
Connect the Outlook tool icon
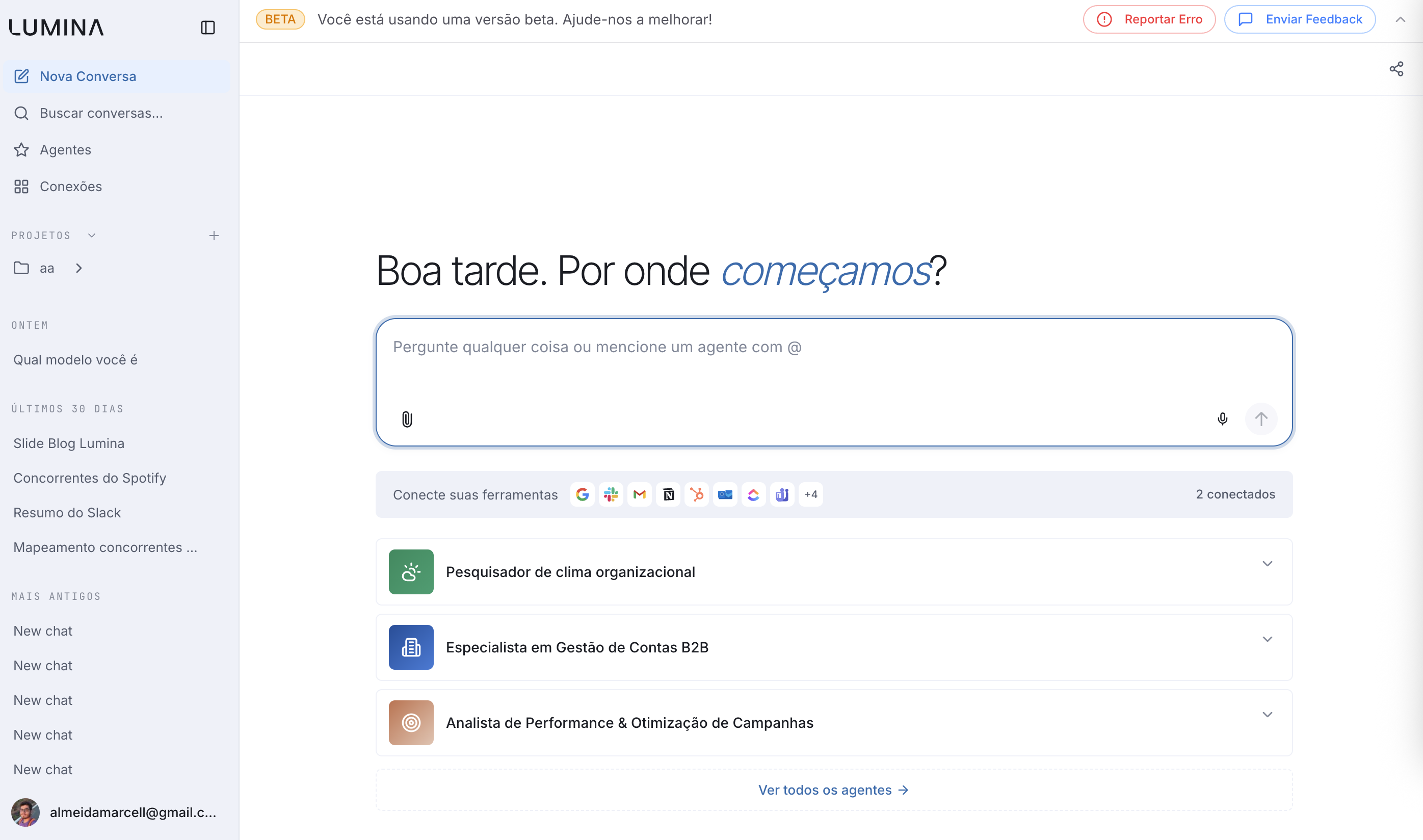coord(725,494)
